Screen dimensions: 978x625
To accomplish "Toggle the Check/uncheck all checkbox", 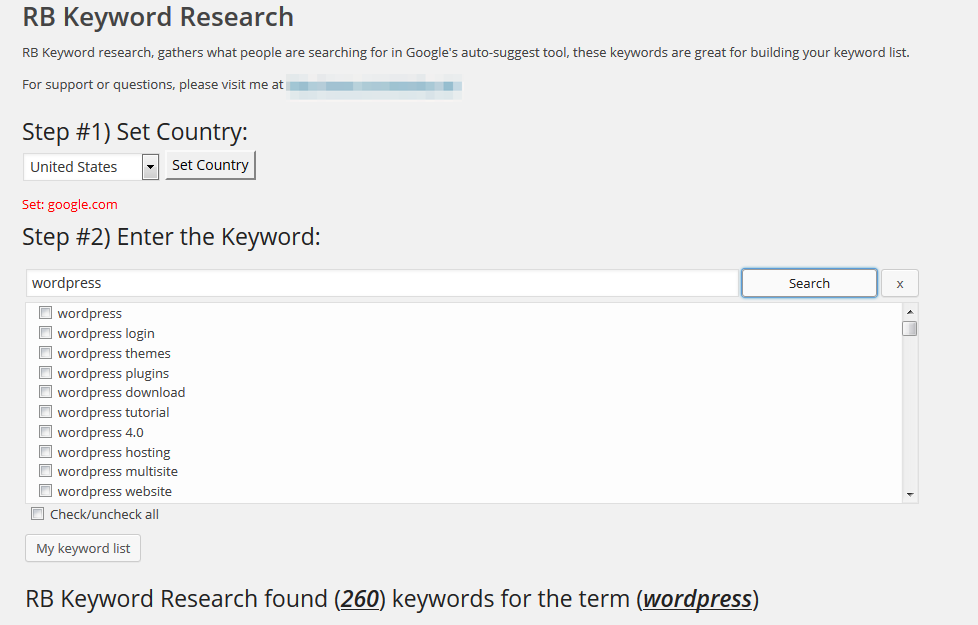I will [x=37, y=514].
